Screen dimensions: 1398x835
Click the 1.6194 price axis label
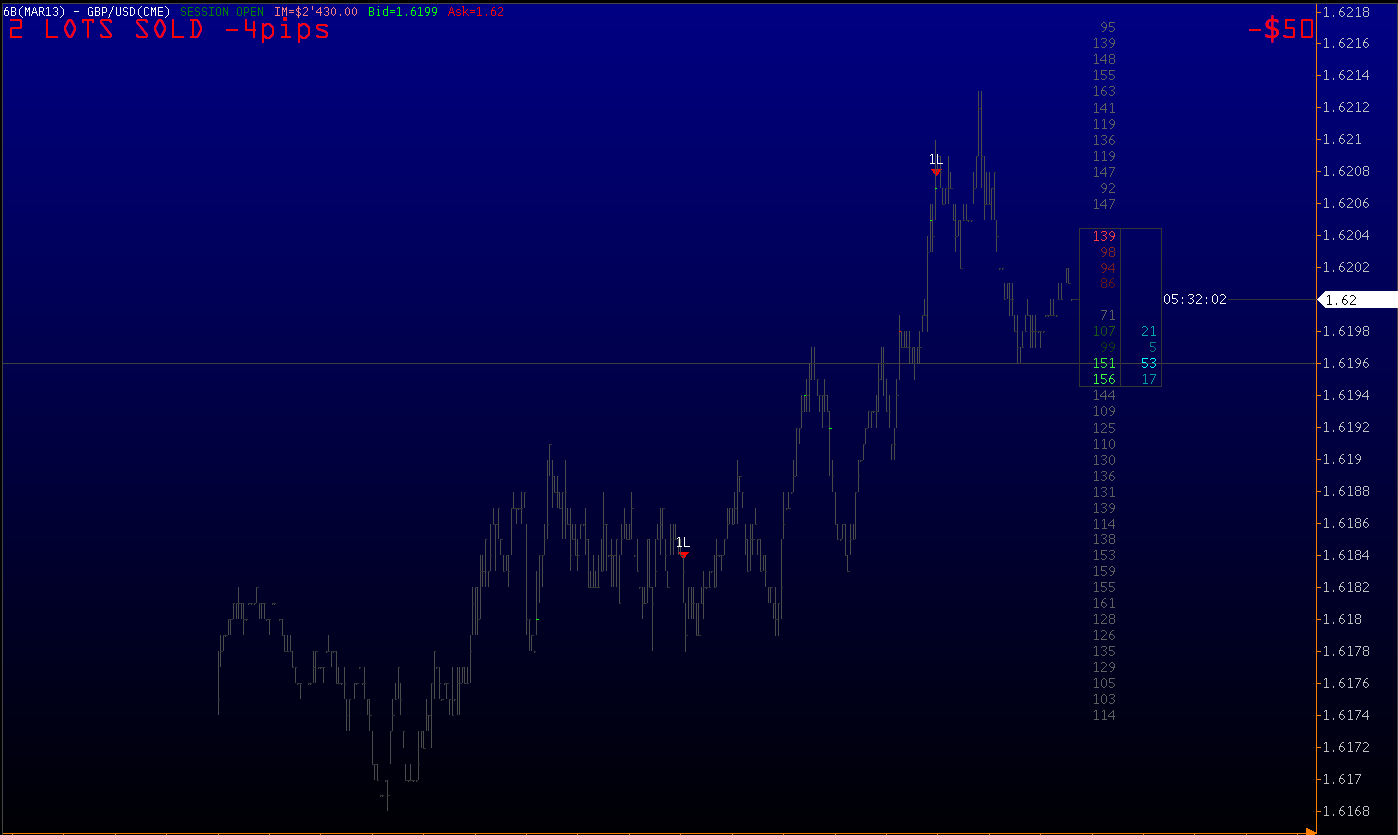click(1345, 396)
